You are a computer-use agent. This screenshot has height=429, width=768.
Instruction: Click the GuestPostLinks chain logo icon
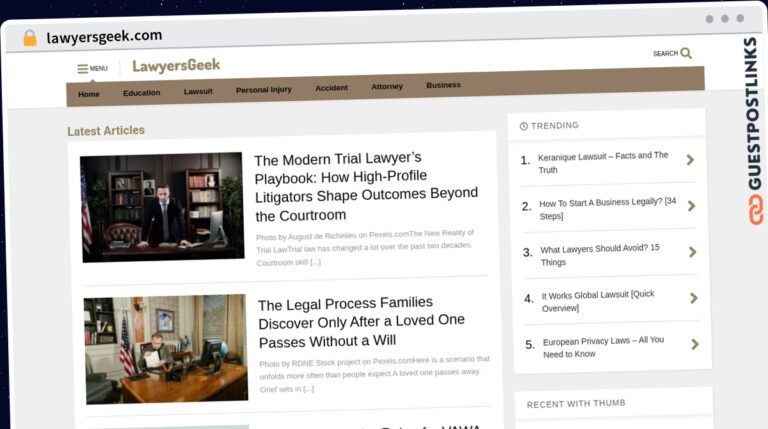point(756,210)
